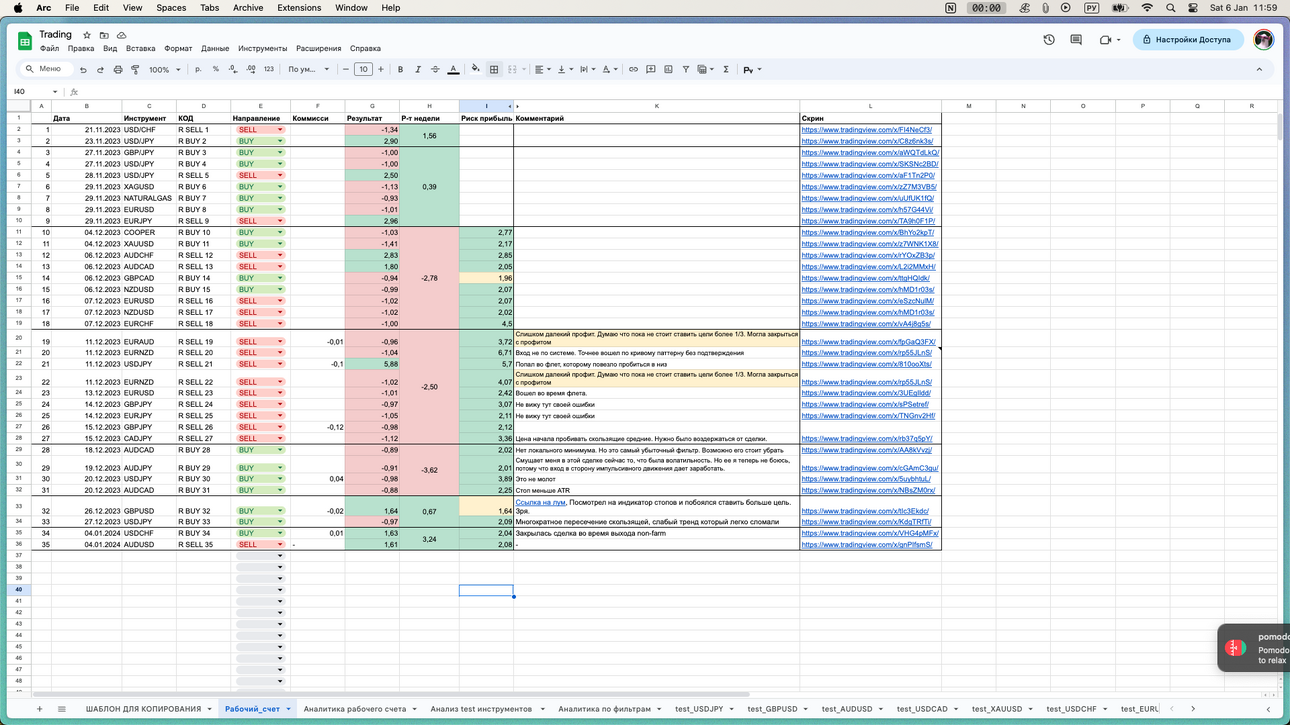Toggle italic formatting

coord(417,70)
